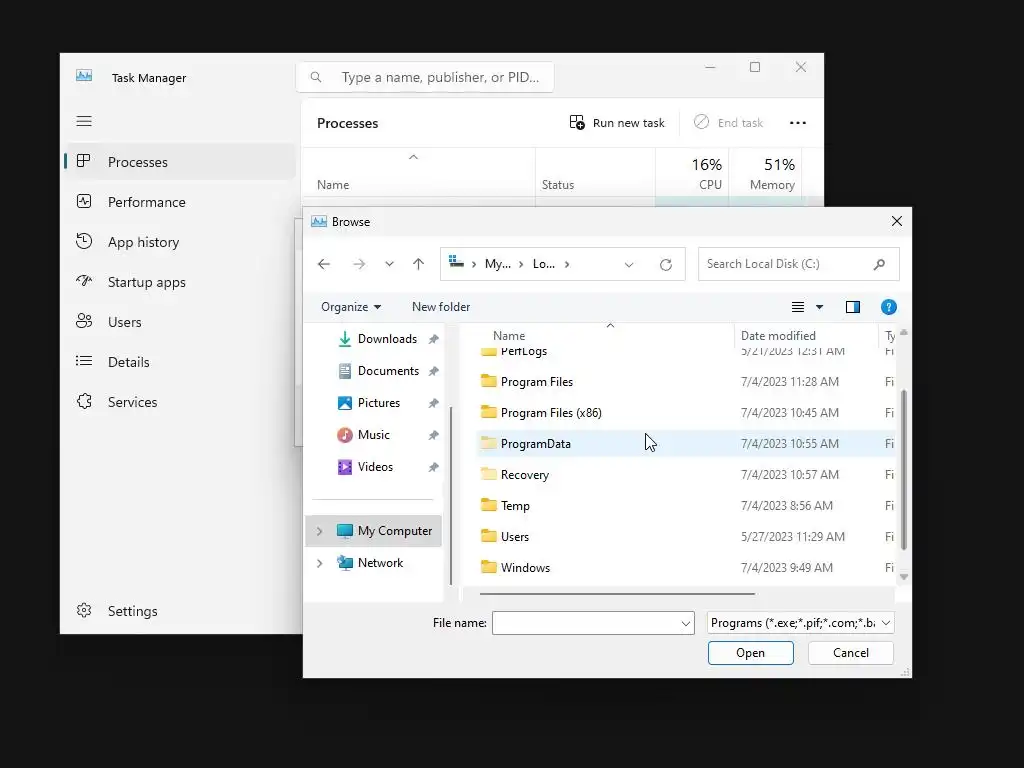1024x768 pixels.
Task: Open recent locations dropdown in Browse dialog
Action: pos(389,264)
